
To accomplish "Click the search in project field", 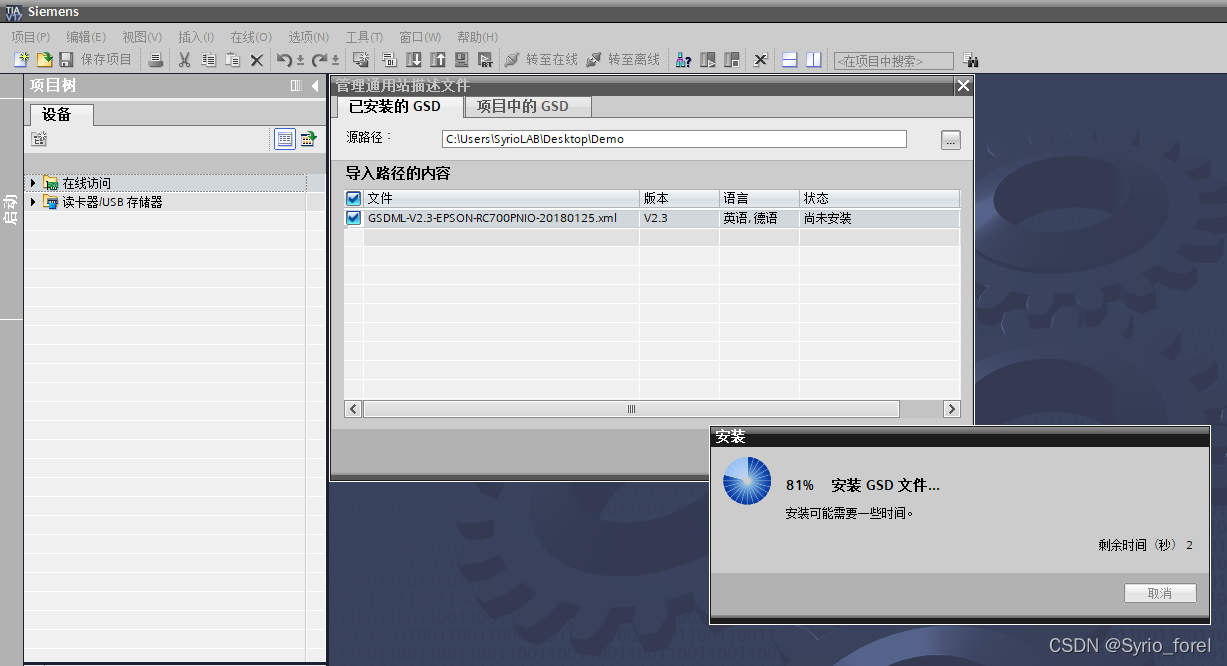I will [x=893, y=61].
